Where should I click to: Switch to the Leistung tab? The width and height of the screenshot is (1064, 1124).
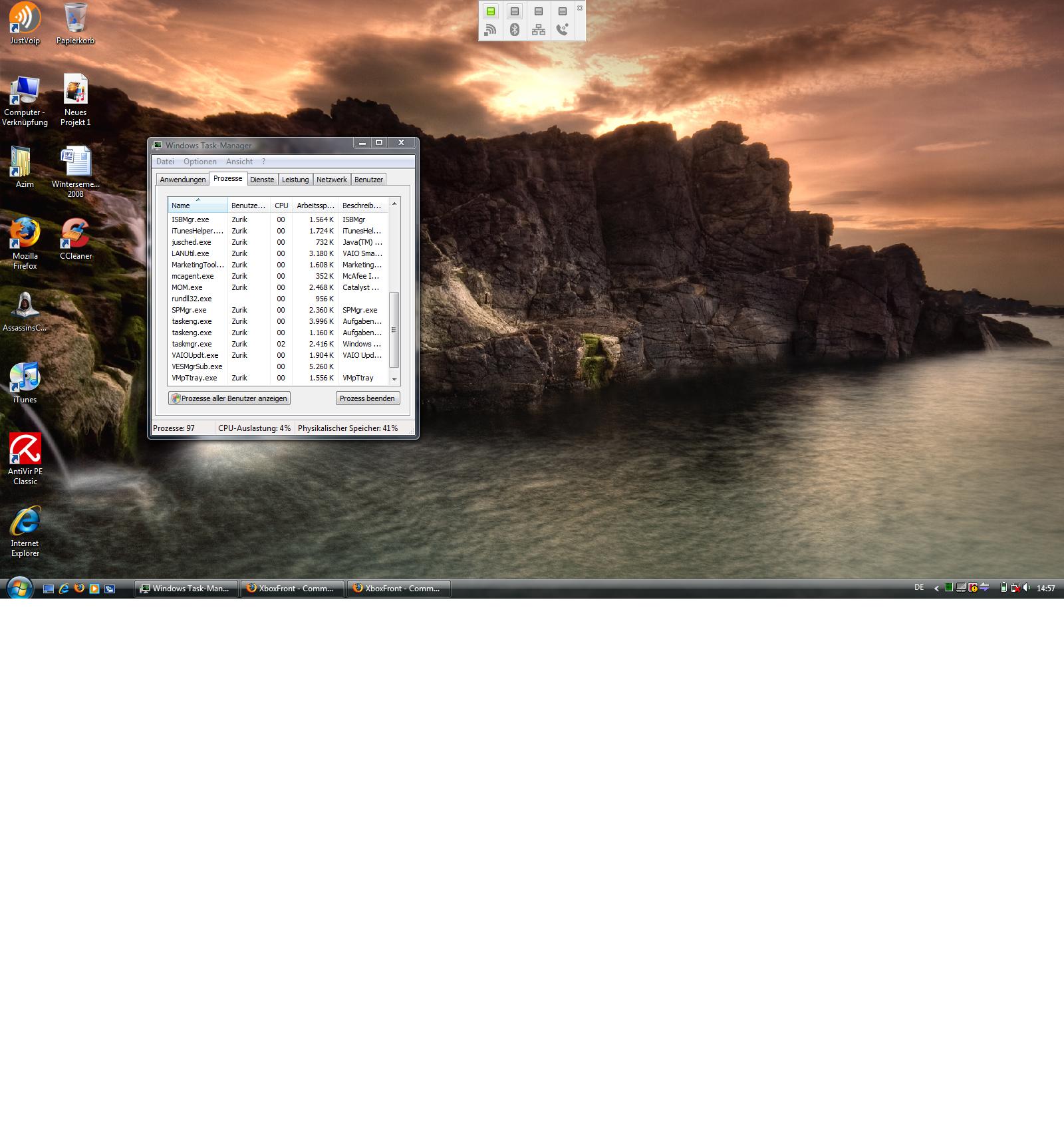[x=295, y=180]
